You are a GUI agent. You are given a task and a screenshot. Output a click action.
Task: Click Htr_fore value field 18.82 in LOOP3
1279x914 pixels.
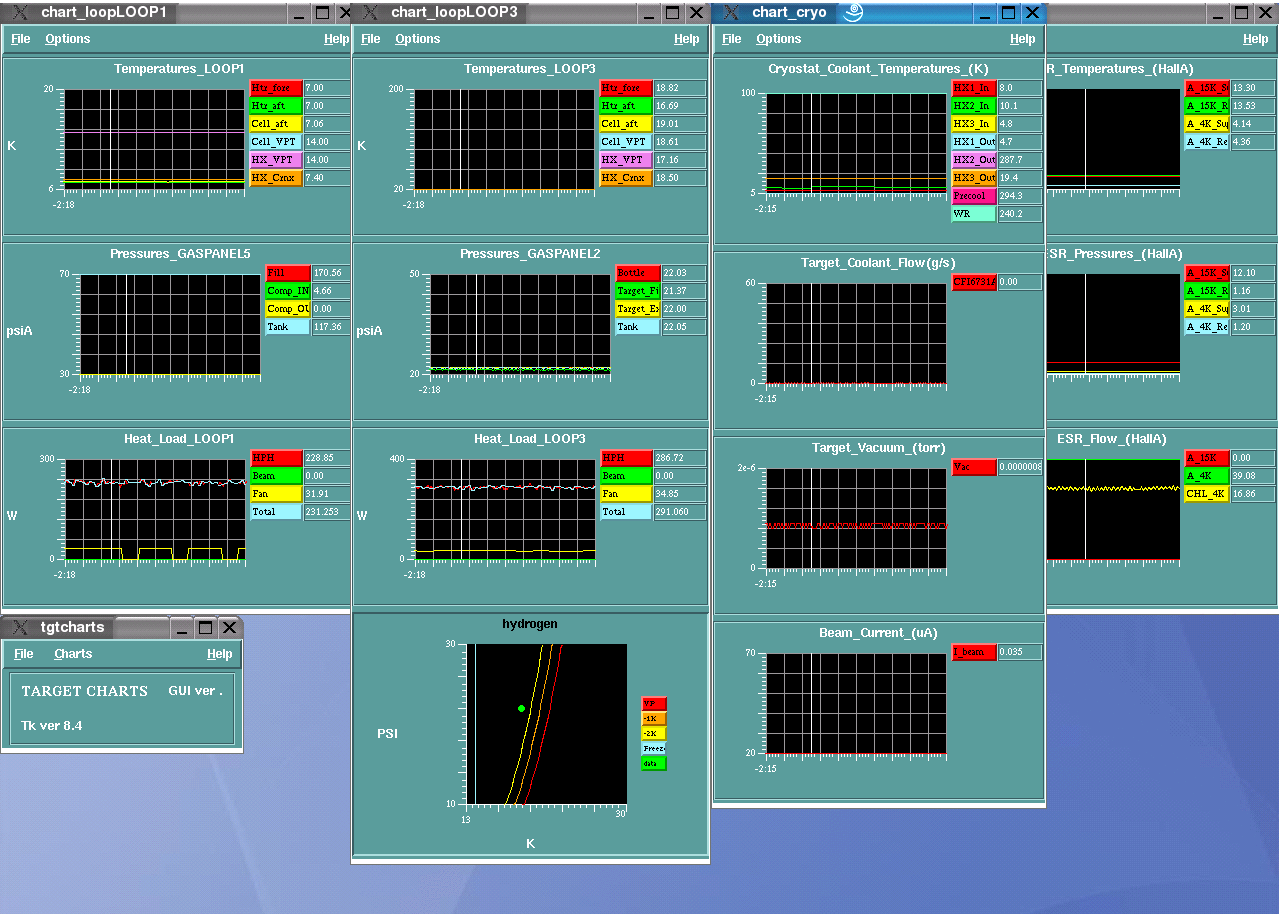tap(680, 88)
